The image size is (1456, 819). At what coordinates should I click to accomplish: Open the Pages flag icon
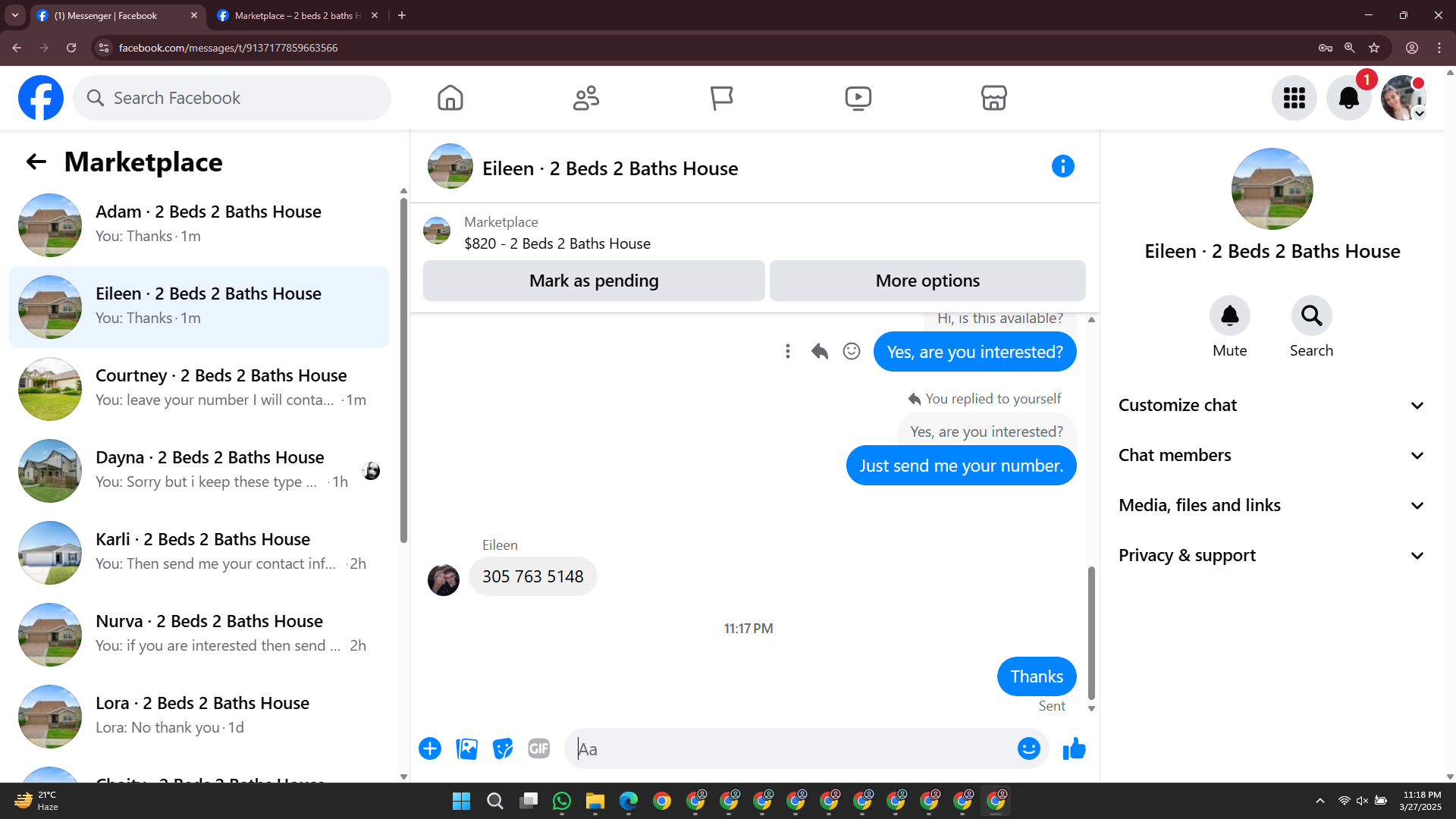click(722, 98)
